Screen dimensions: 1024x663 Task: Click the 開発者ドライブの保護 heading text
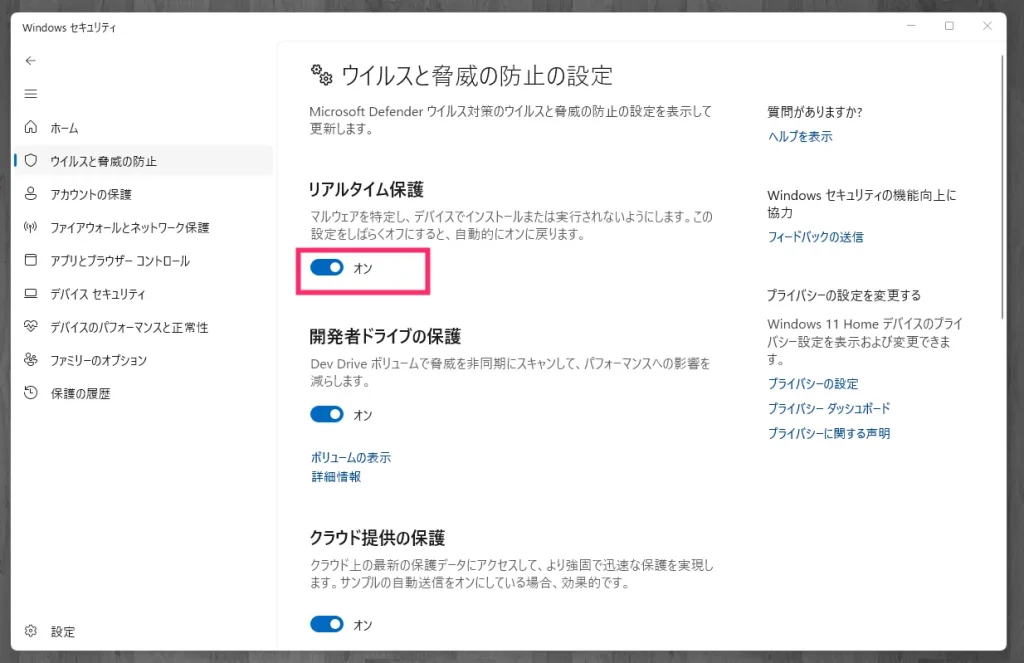385,336
